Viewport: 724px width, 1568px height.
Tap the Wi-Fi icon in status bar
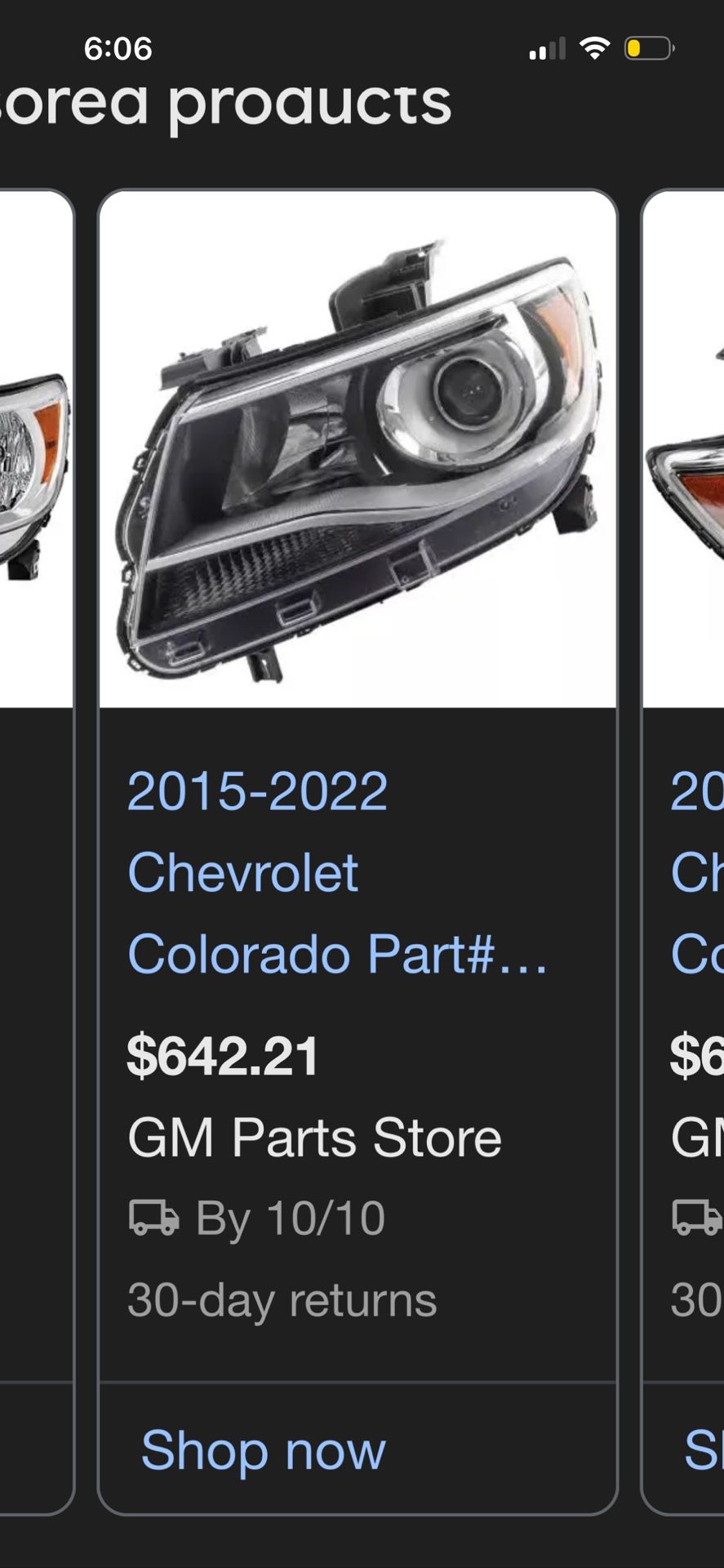coord(595,48)
